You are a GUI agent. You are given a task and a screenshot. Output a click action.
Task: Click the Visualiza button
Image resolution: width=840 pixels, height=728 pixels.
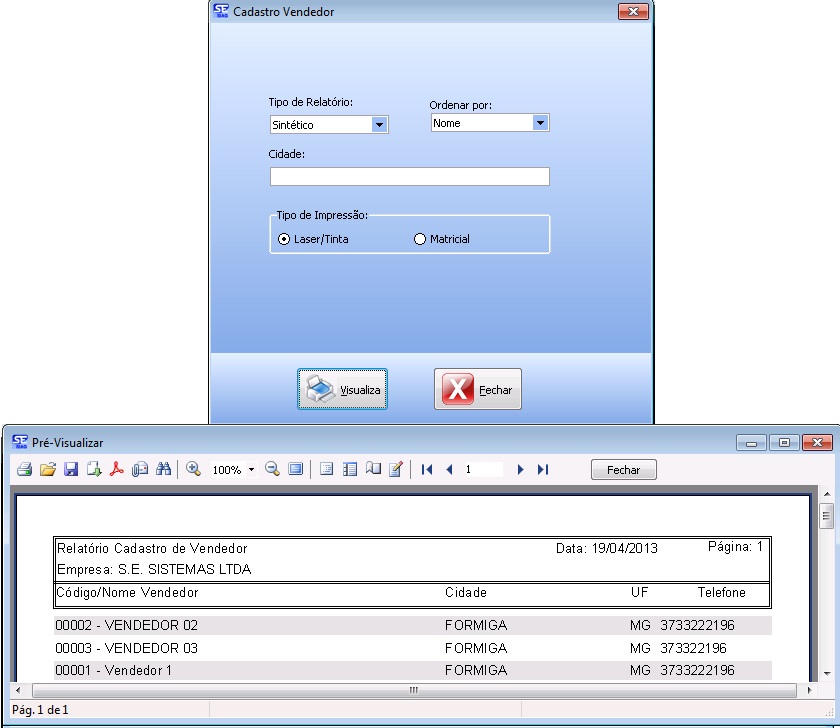(342, 390)
